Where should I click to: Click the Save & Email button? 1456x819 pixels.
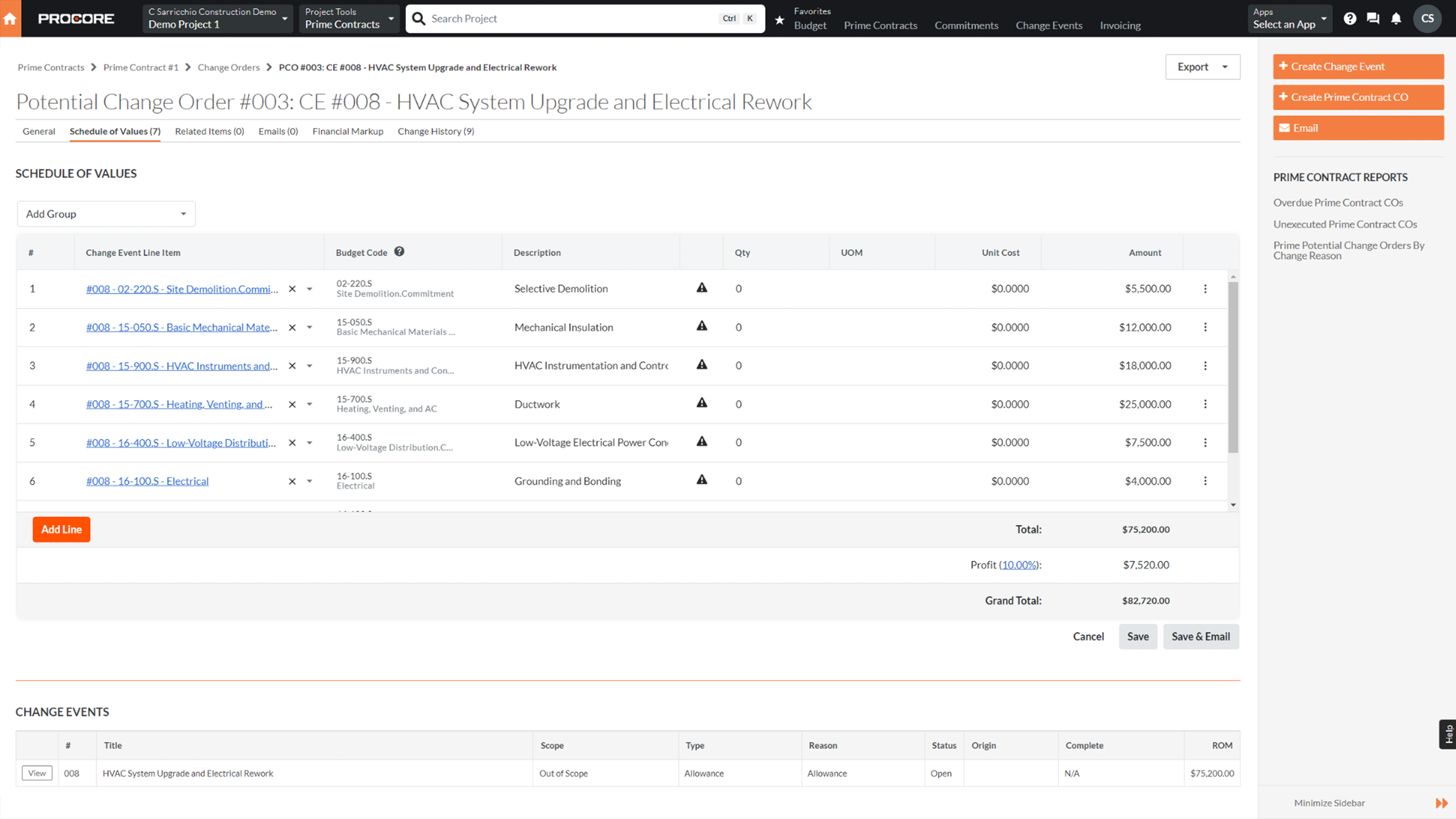point(1201,636)
